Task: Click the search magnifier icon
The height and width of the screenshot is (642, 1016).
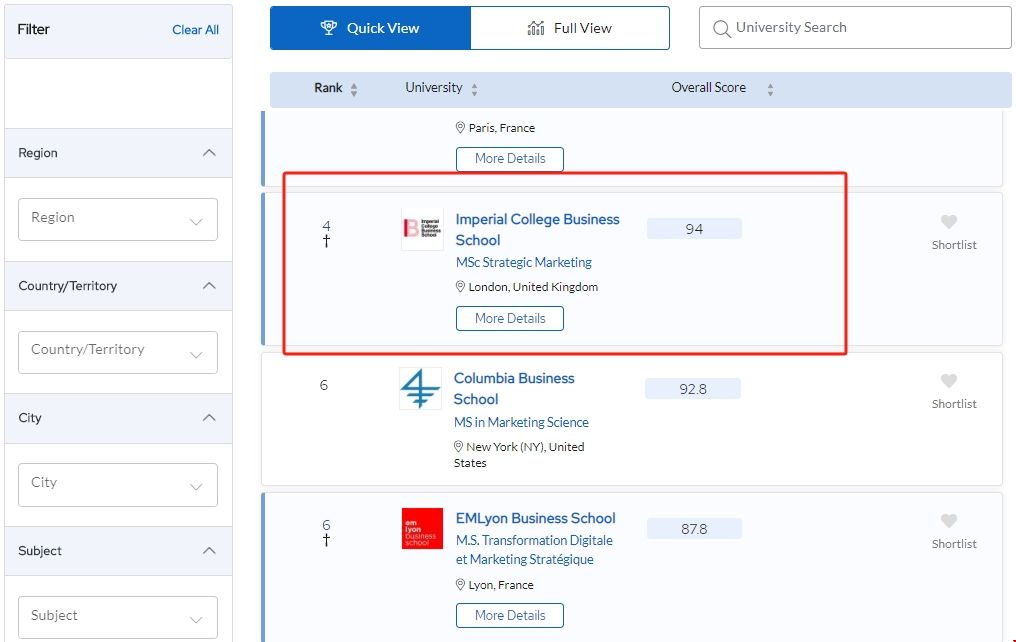Action: click(x=721, y=29)
